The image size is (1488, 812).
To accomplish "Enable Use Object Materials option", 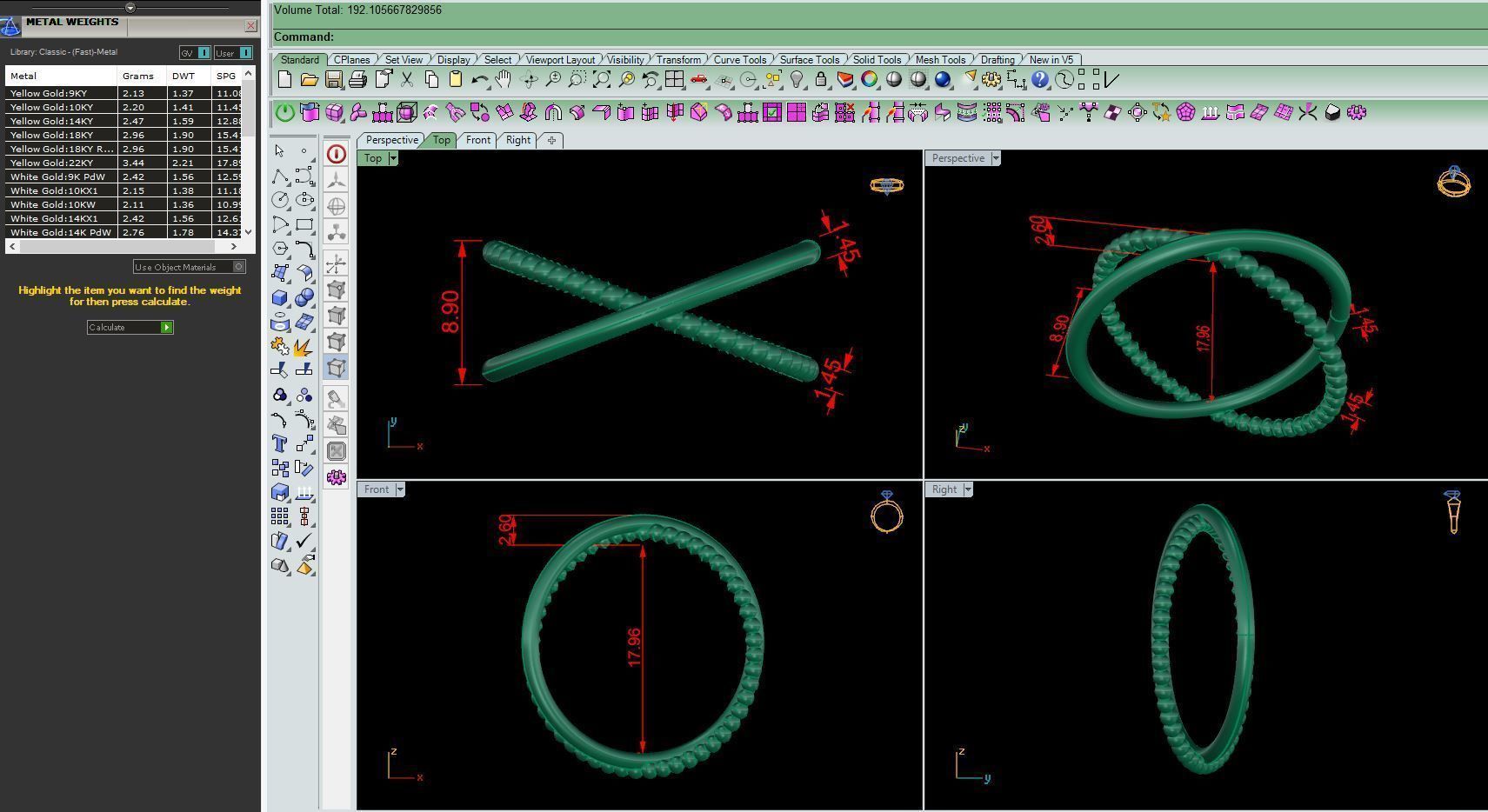I will click(190, 267).
